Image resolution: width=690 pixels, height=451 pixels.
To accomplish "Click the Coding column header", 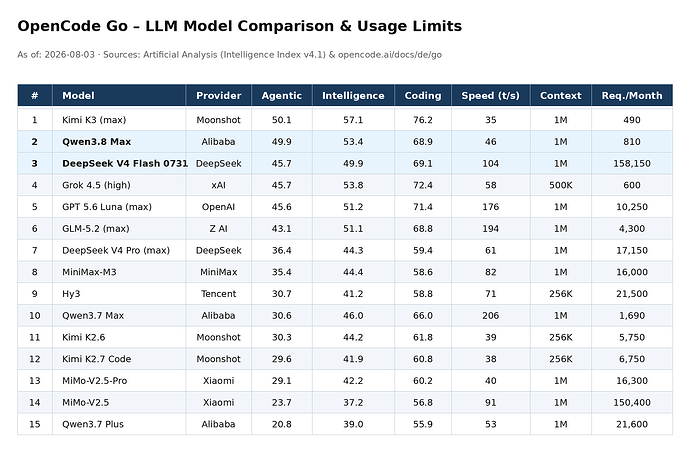I will [422, 95].
